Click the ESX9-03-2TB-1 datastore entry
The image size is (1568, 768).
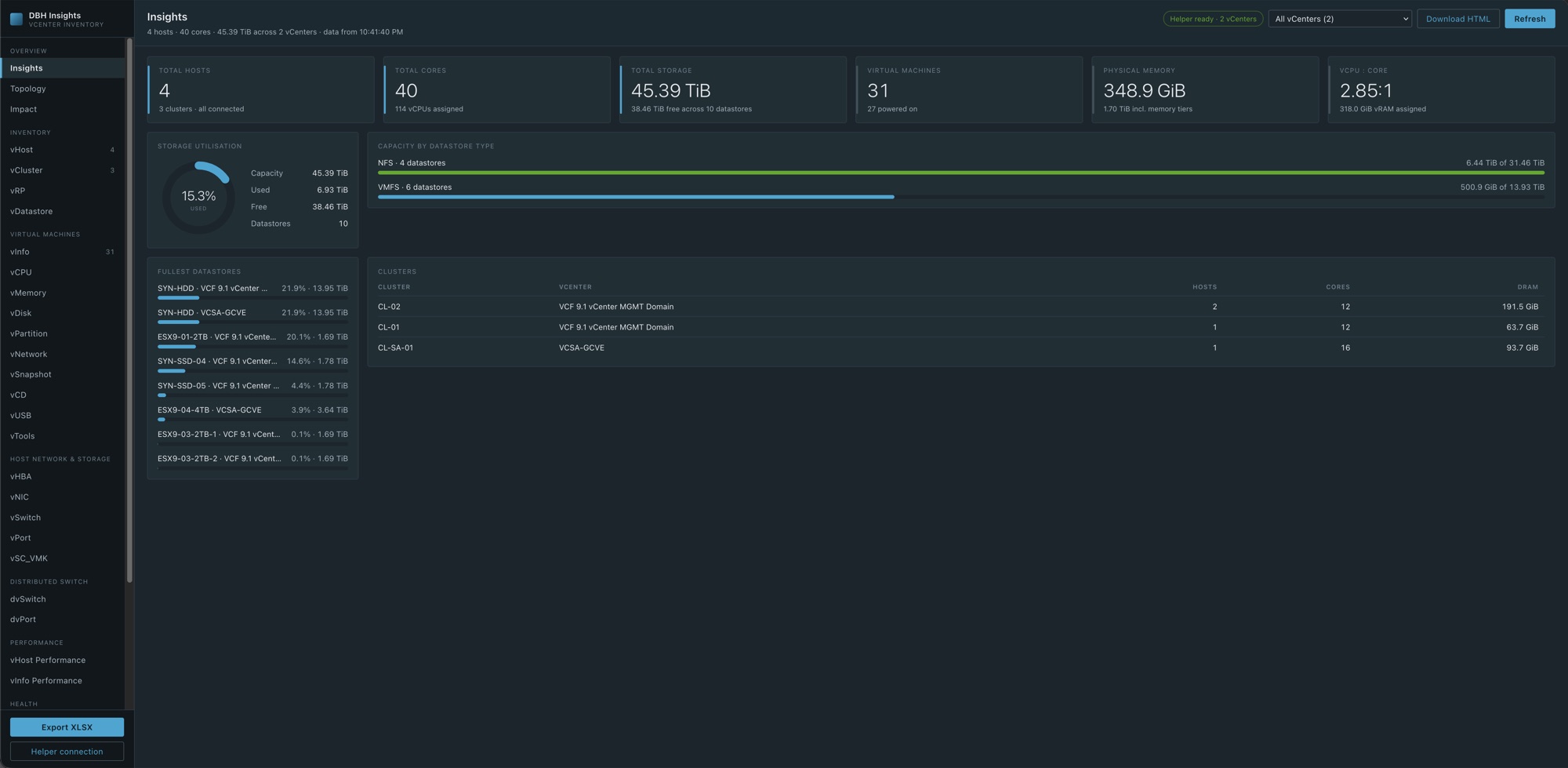click(252, 437)
